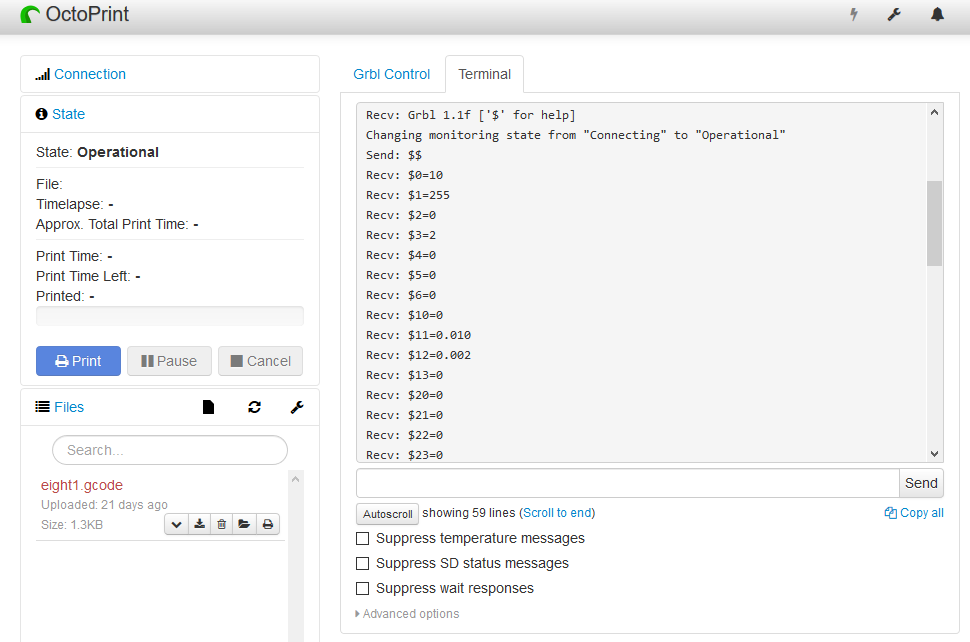Load eight1.gcode with folder icon
This screenshot has height=642, width=970.
pos(244,524)
